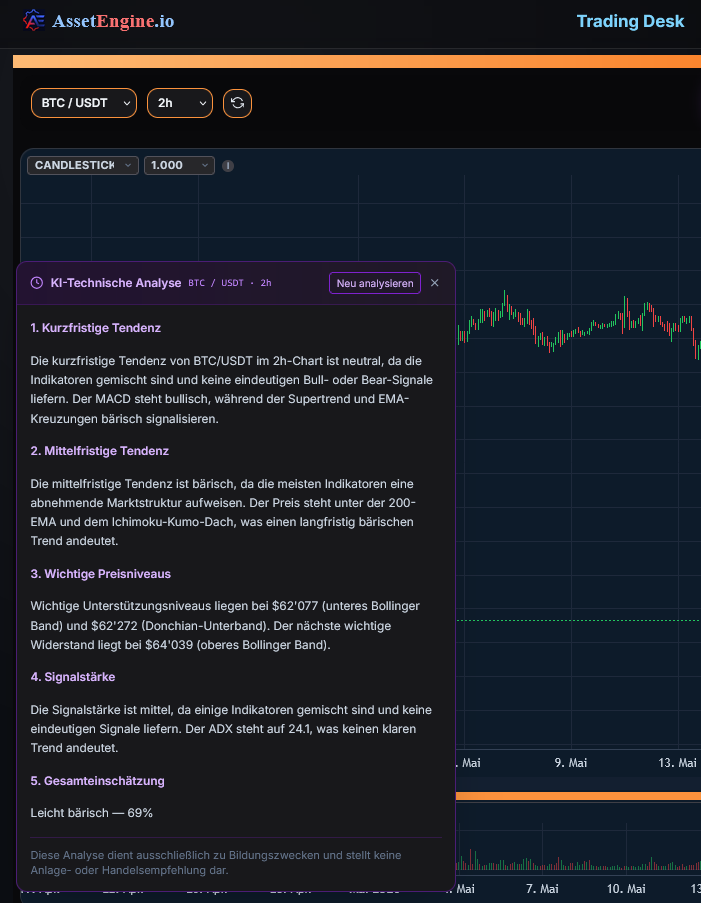Click the paragraph mentioning $64'039 resistance
701x903 pixels.
[225, 625]
